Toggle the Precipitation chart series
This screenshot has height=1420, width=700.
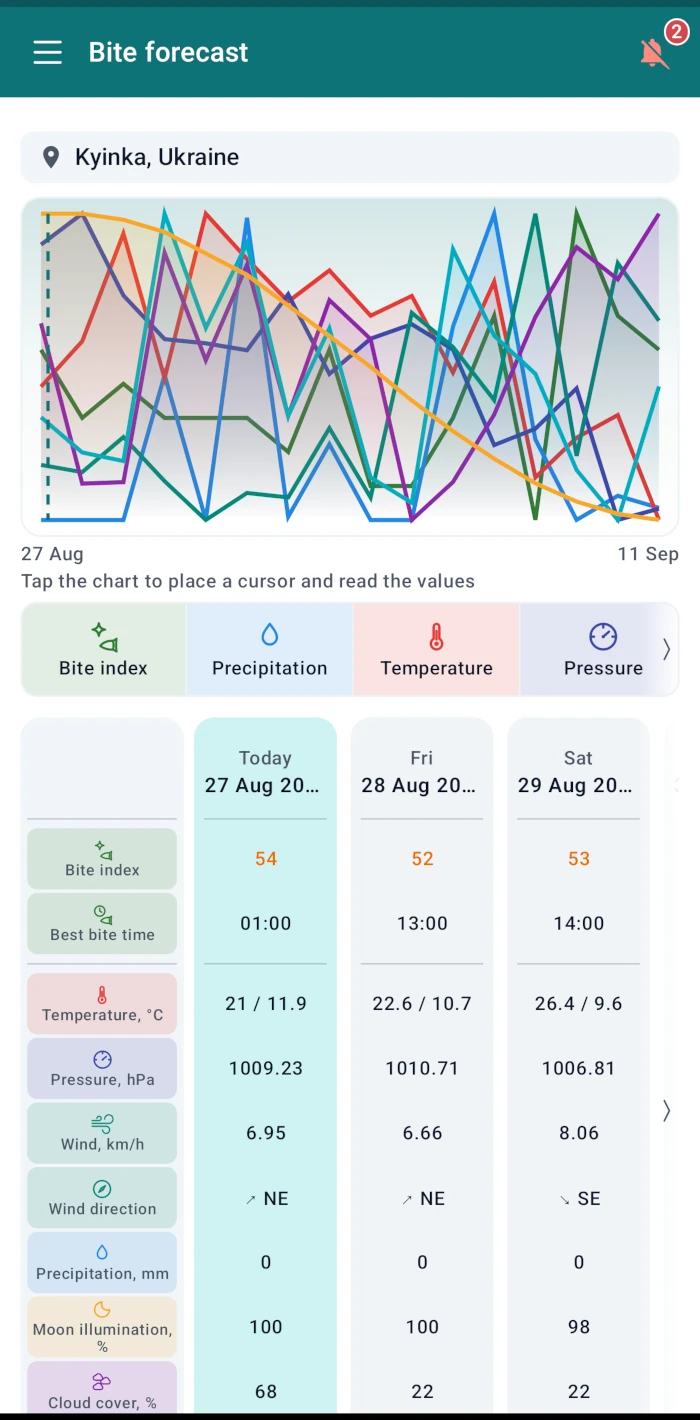[269, 649]
